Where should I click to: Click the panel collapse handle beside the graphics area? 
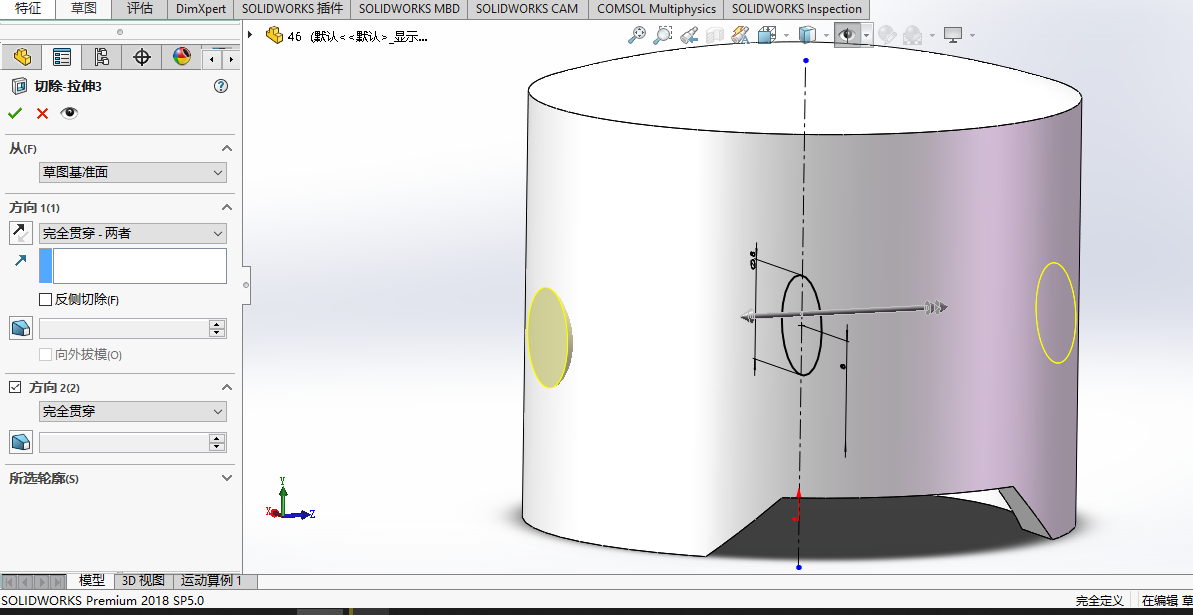pos(246,285)
